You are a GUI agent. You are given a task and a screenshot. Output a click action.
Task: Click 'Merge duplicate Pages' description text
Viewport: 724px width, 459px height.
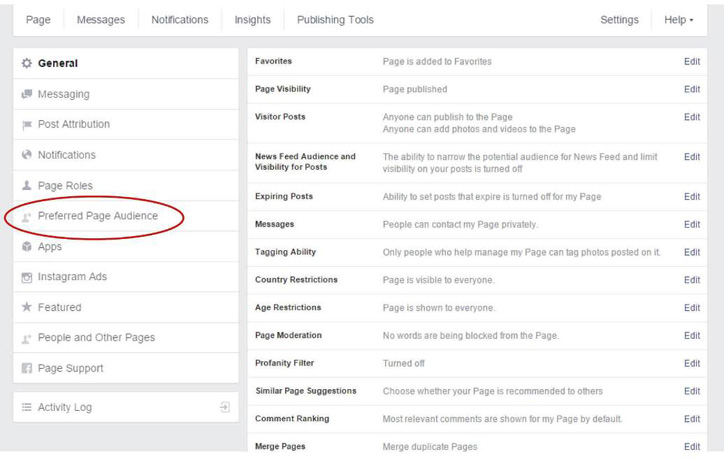[430, 447]
